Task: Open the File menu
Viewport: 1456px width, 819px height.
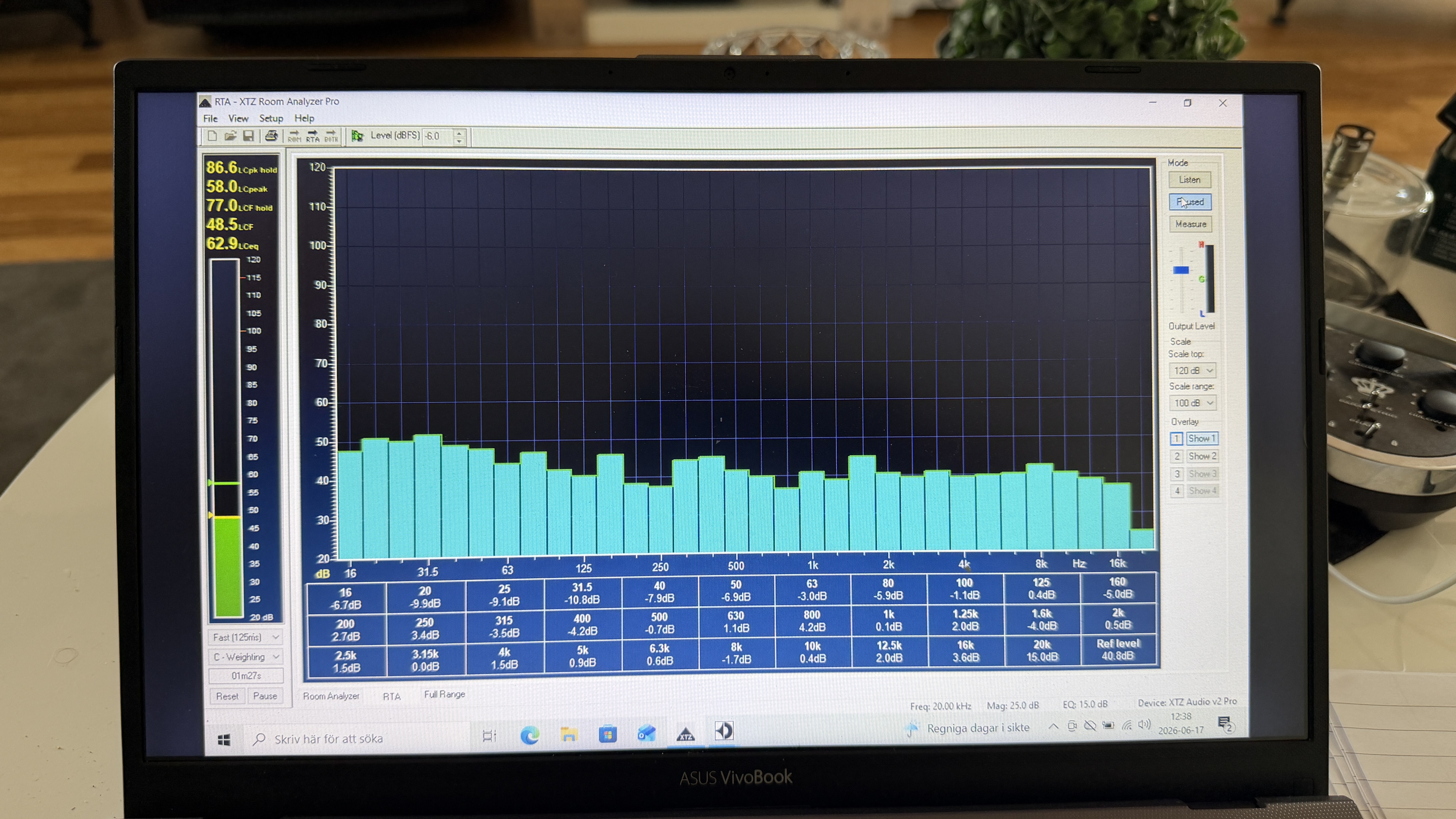Action: pyautogui.click(x=210, y=119)
